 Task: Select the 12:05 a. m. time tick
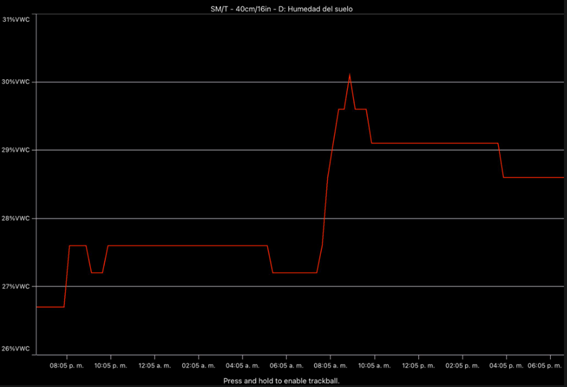click(x=155, y=366)
